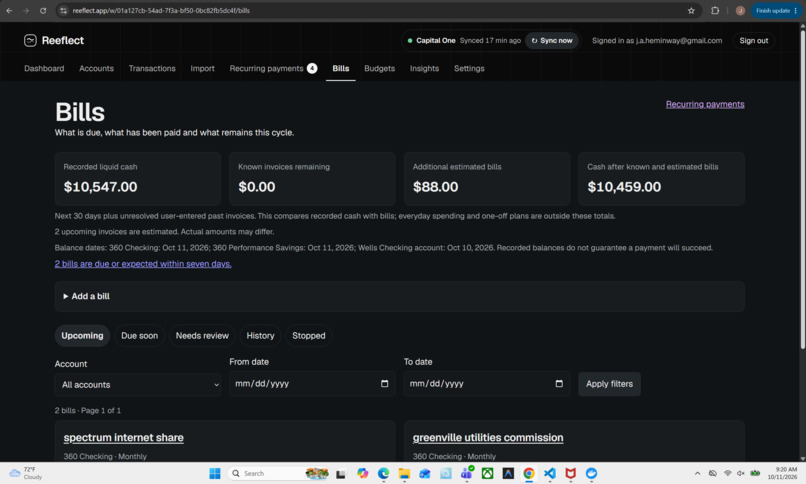
Task: Open the Xbox app from the taskbar
Action: [x=487, y=473]
